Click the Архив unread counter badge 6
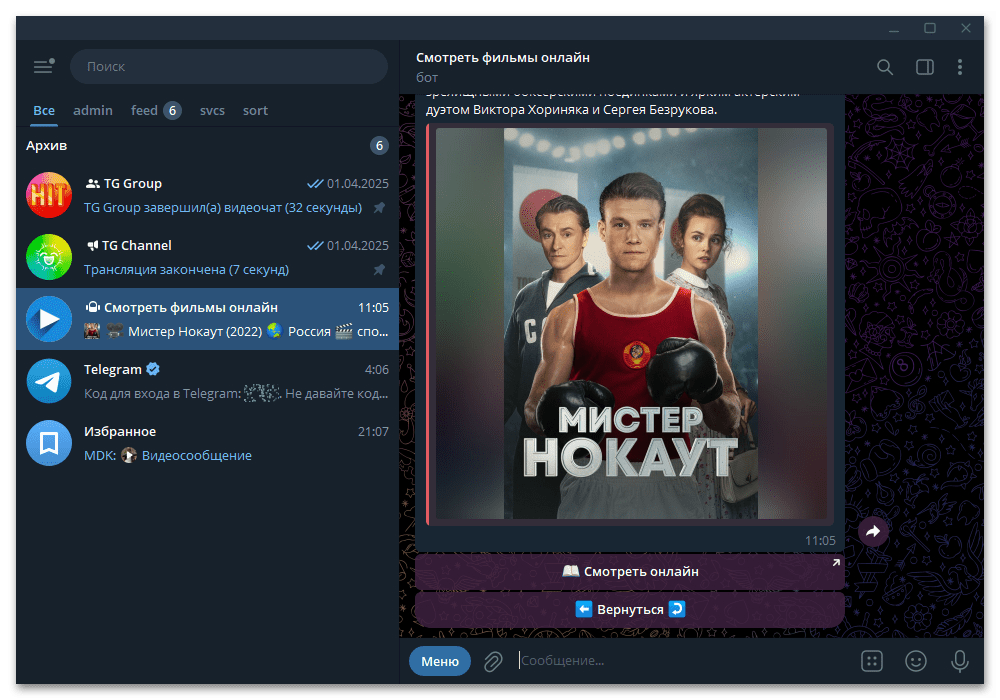The height and width of the screenshot is (700, 1000). (379, 145)
